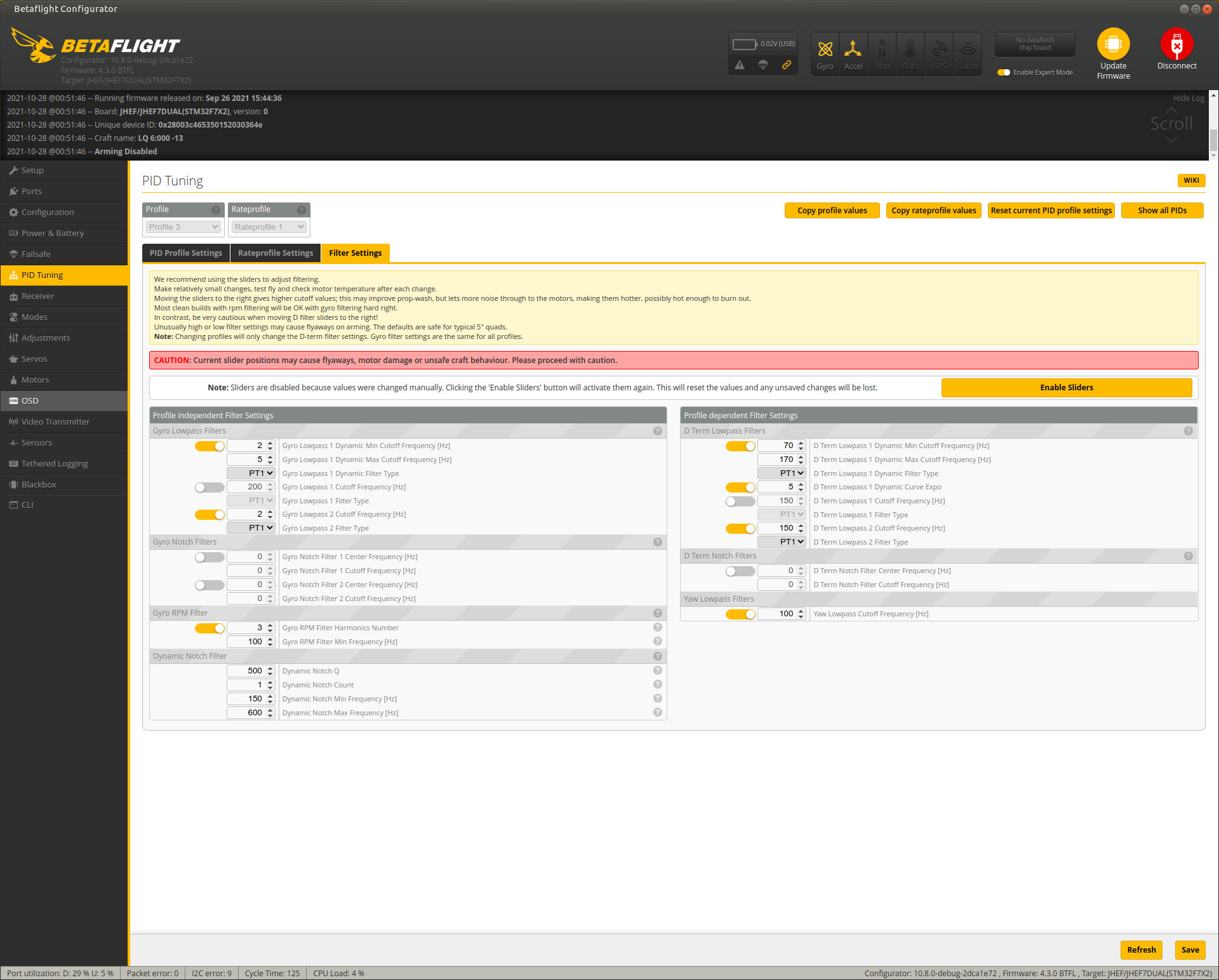Click the Enable Sliders button
The image size is (1219, 980).
1066,388
